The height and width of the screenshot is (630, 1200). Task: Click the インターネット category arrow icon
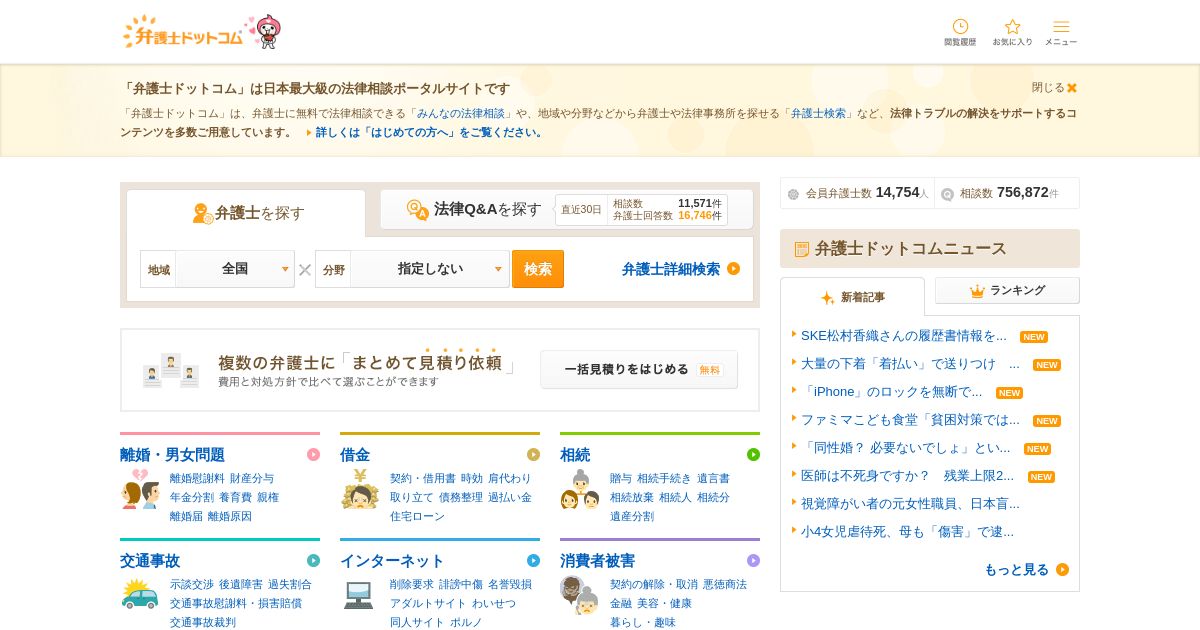pos(533,561)
